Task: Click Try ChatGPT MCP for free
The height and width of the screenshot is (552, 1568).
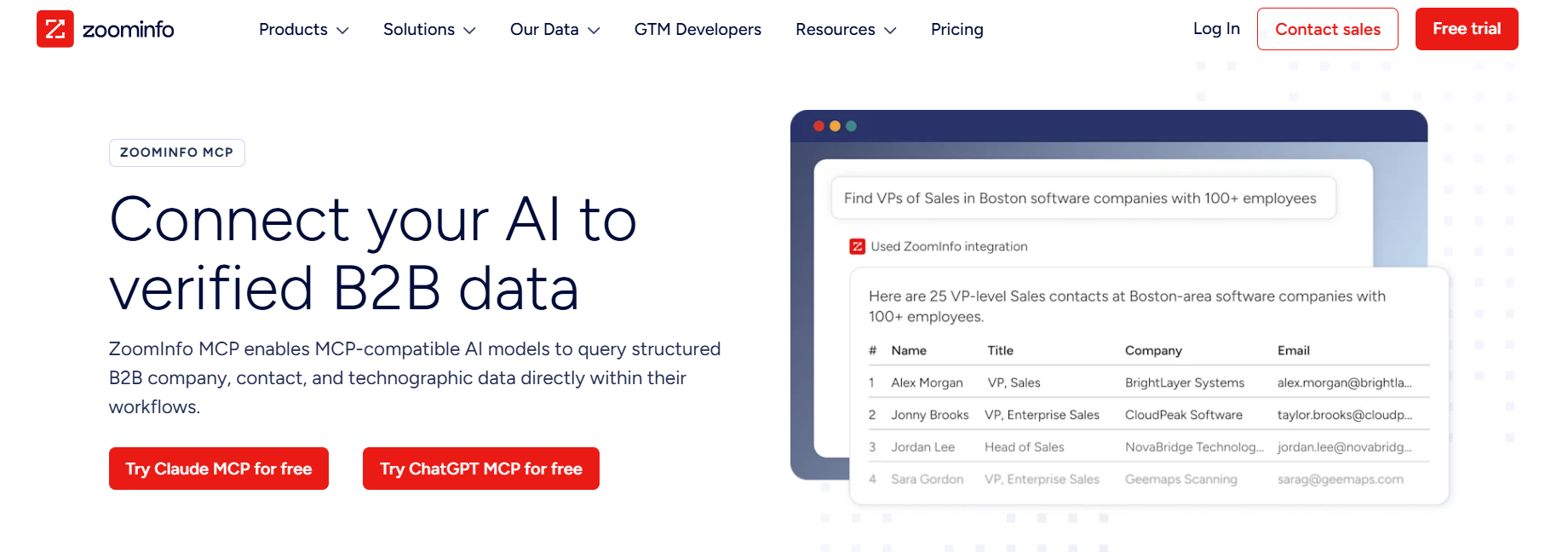Action: pos(481,469)
